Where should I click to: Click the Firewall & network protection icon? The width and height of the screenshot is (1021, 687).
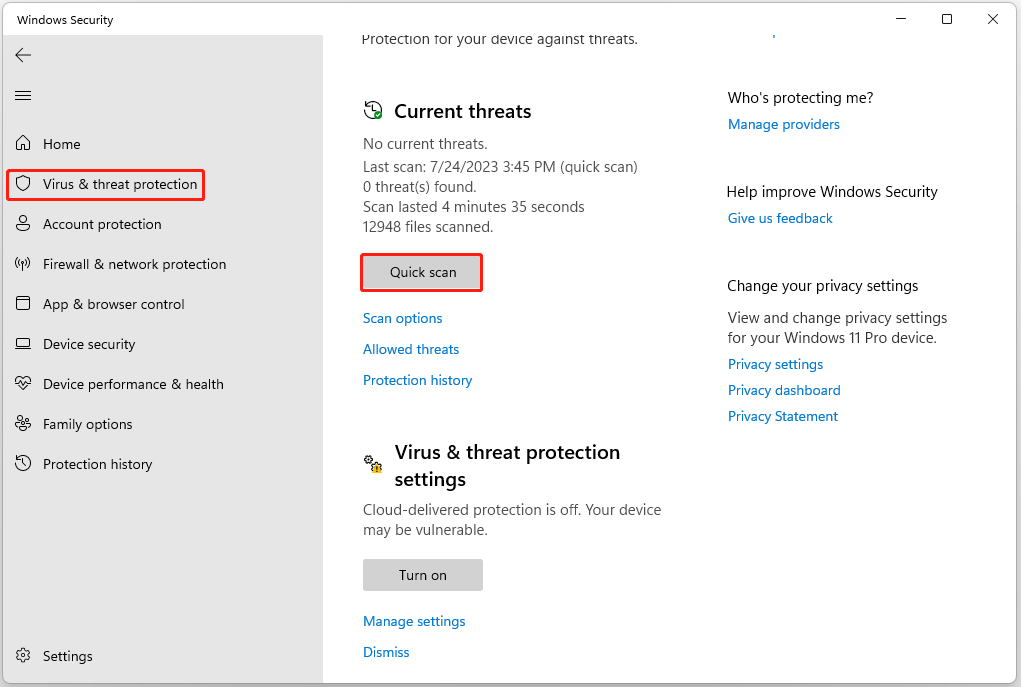point(23,264)
